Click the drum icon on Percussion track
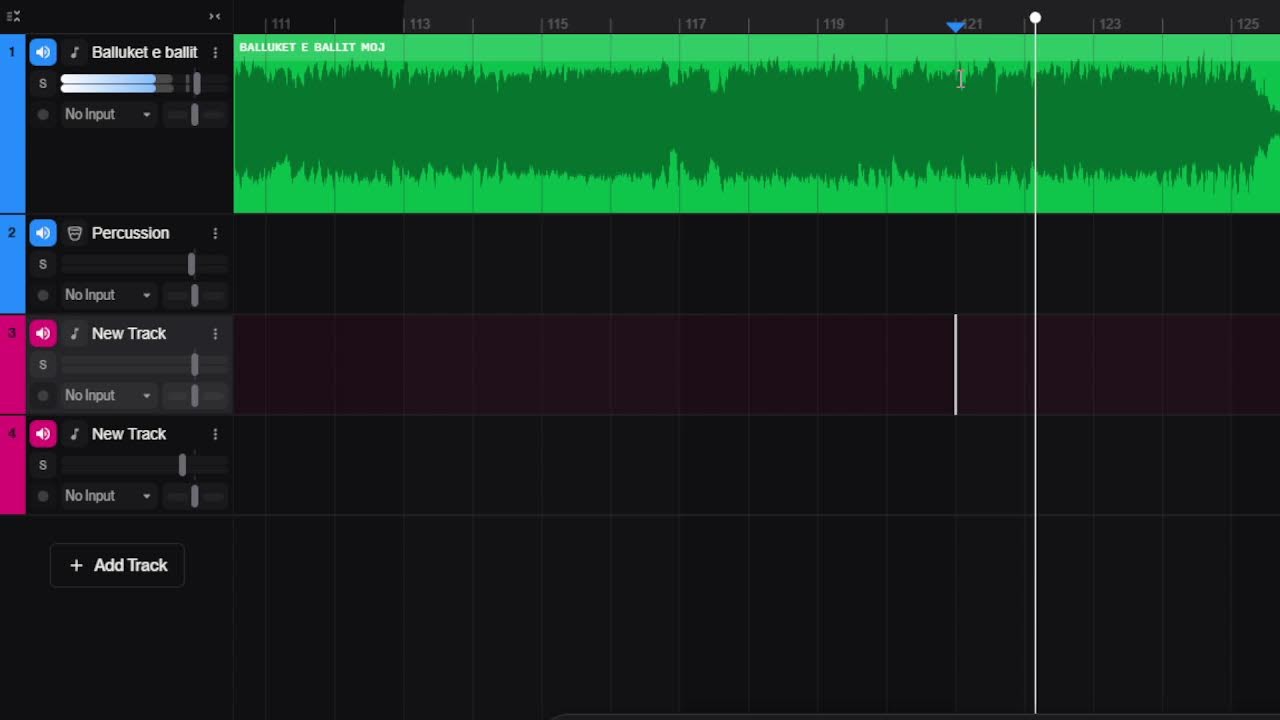The width and height of the screenshot is (1280, 720). [x=74, y=233]
